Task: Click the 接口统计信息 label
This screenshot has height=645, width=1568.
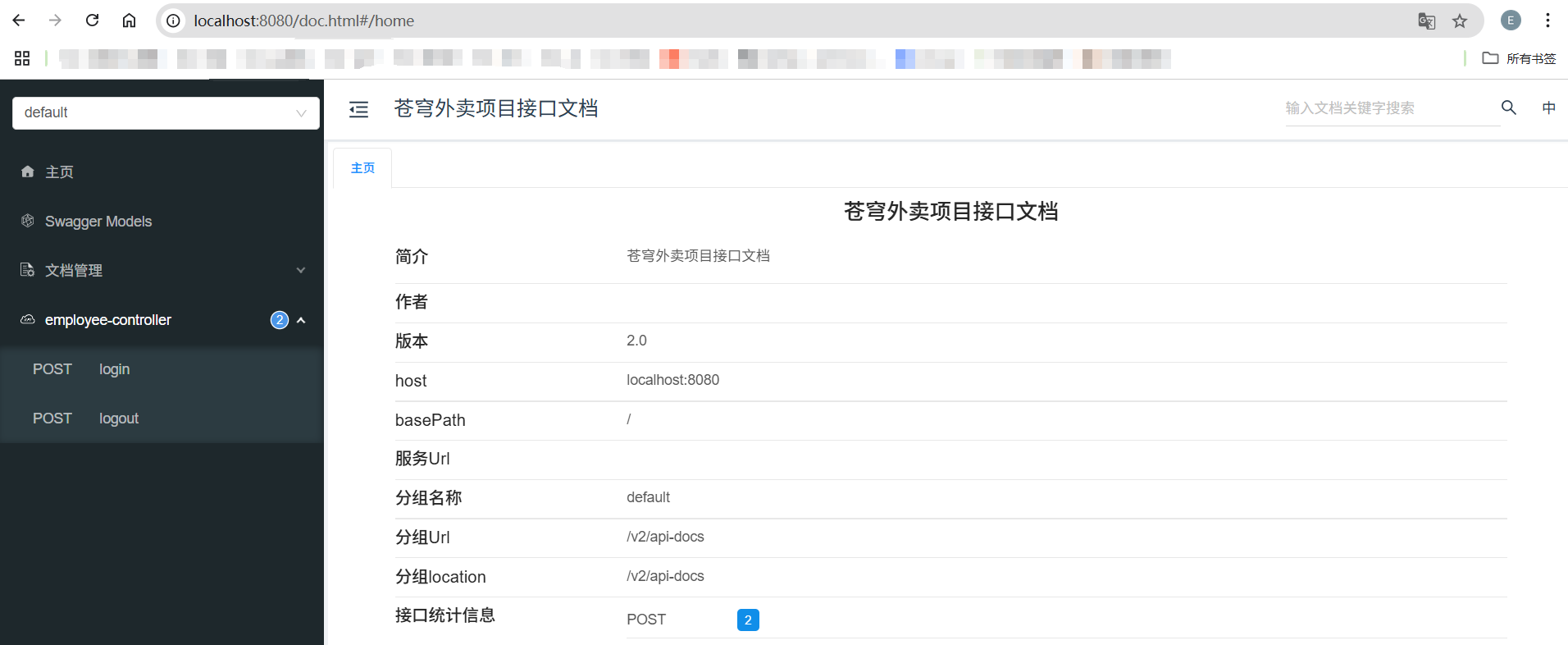Action: pyautogui.click(x=445, y=615)
